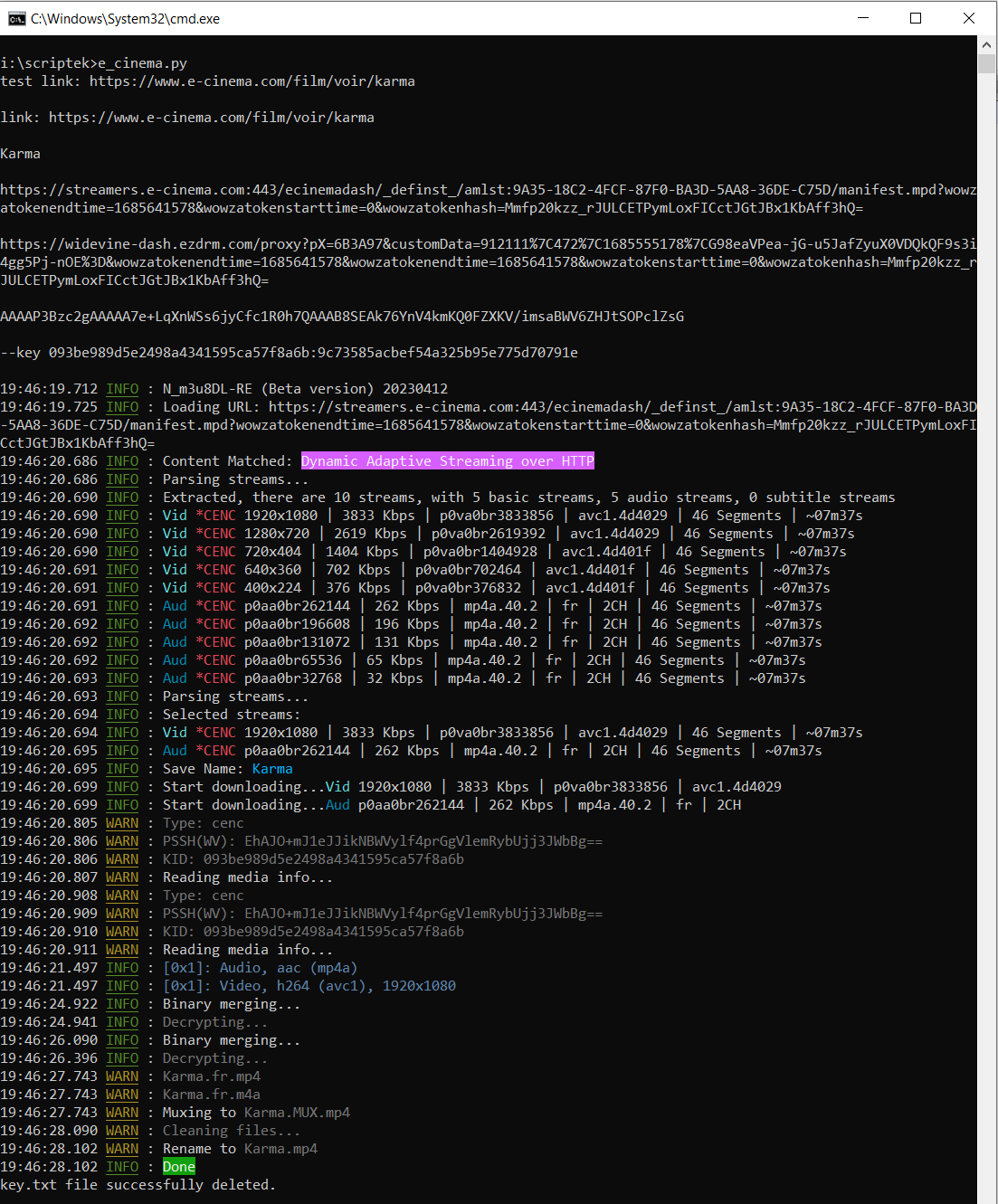Click the film title Karma line near top
998x1204 pixels.
(x=20, y=154)
